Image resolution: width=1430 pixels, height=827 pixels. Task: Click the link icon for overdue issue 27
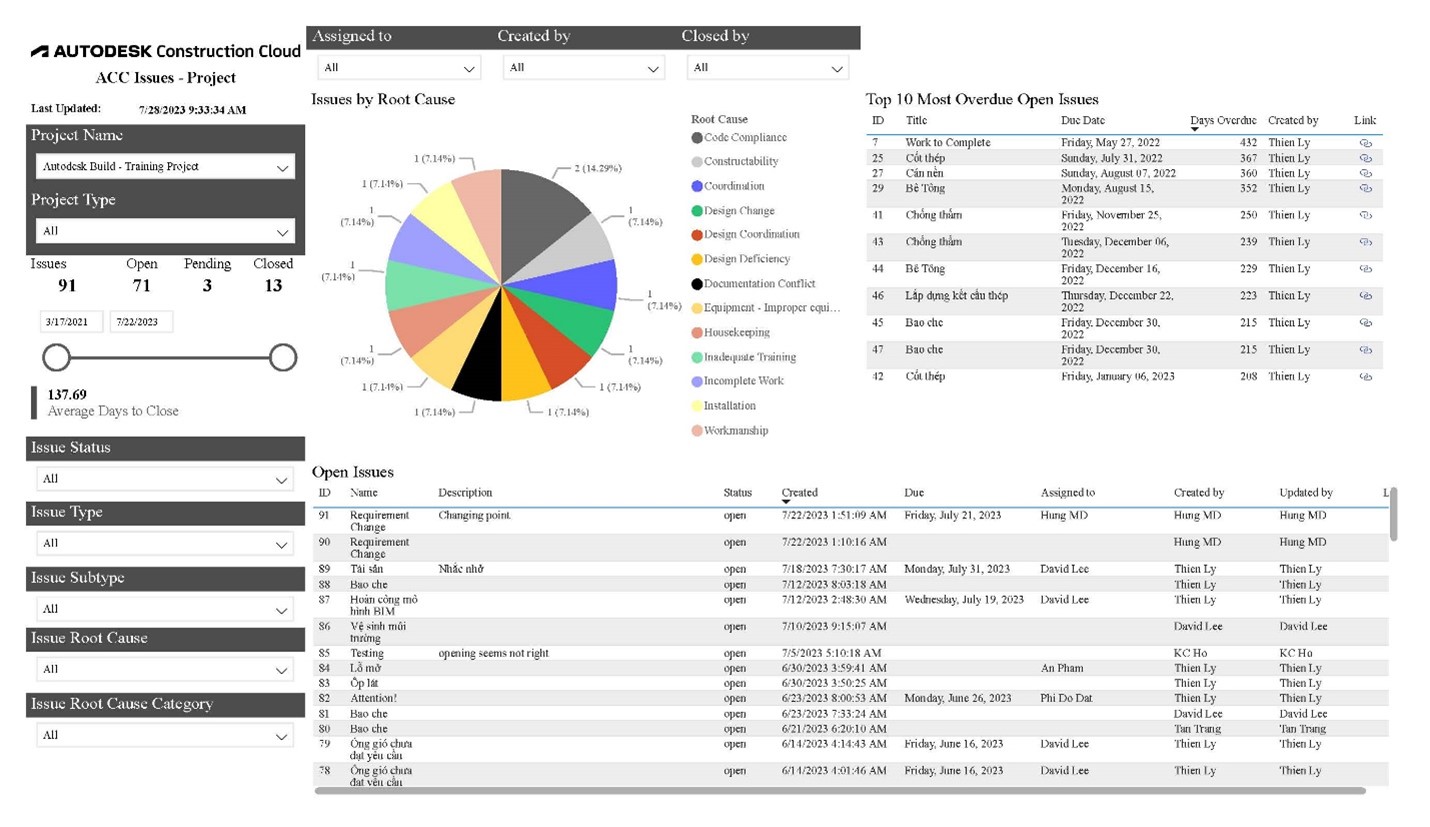point(1365,173)
